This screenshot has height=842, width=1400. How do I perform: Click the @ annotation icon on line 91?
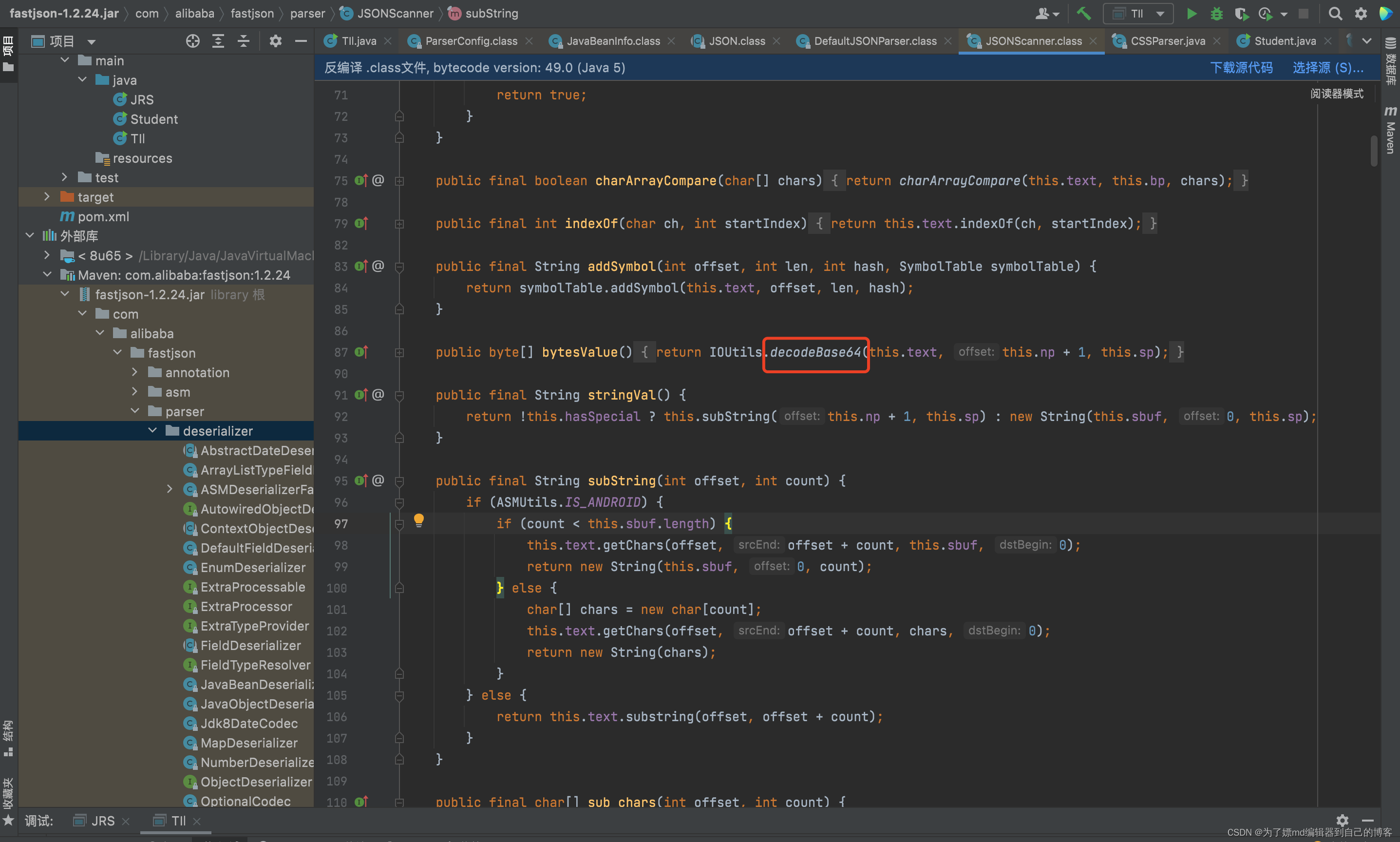(x=378, y=394)
